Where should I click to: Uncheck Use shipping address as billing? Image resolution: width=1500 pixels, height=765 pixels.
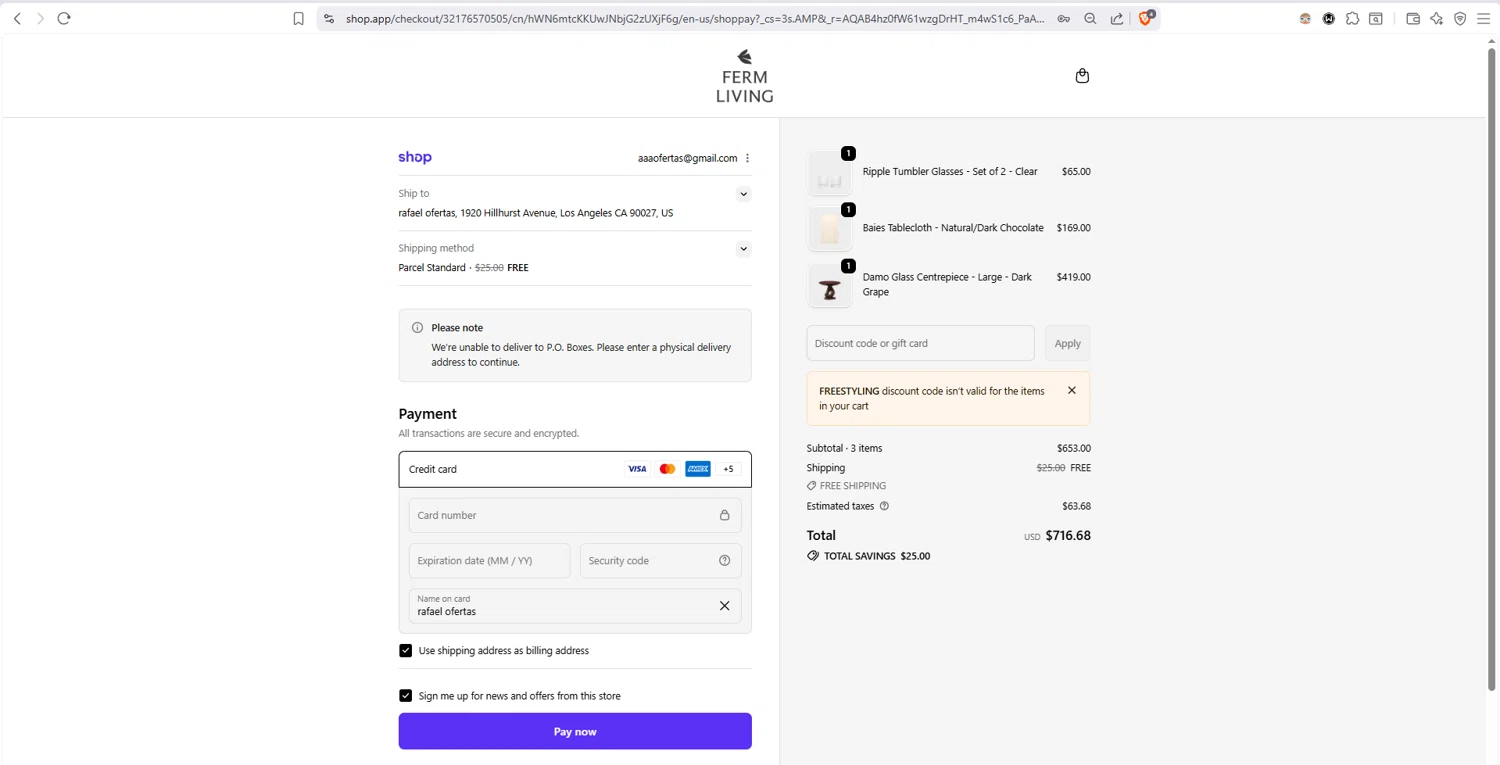[x=405, y=651]
